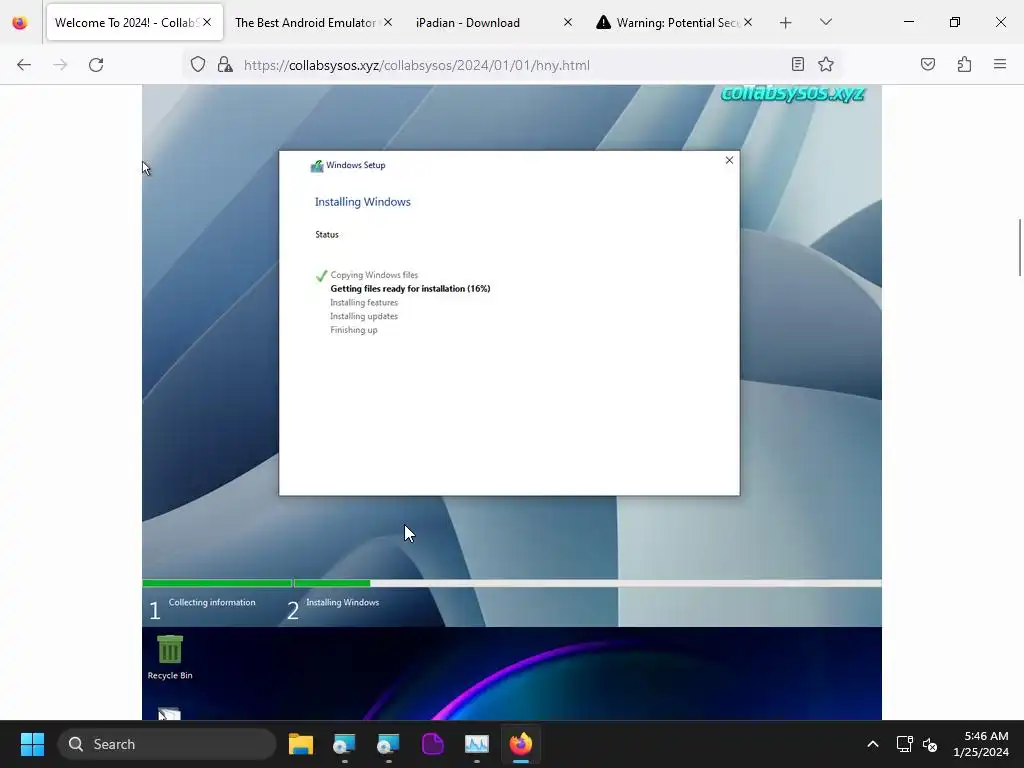Click 'Installing updates' status line
Image resolution: width=1024 pixels, height=768 pixels.
pos(364,316)
